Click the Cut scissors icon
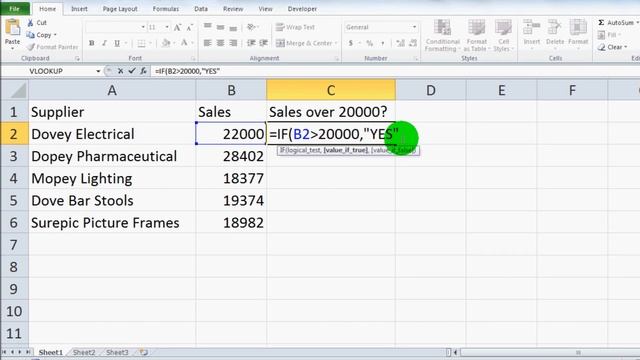The width and height of the screenshot is (640, 360). coord(31,23)
